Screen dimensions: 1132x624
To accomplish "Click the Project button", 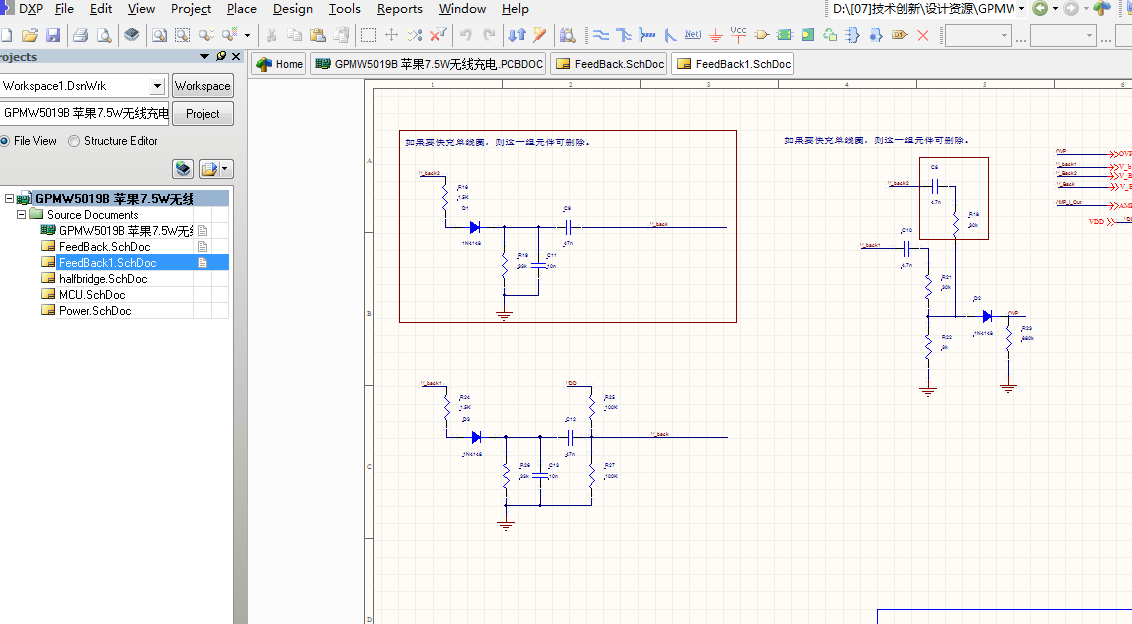I will tap(203, 114).
